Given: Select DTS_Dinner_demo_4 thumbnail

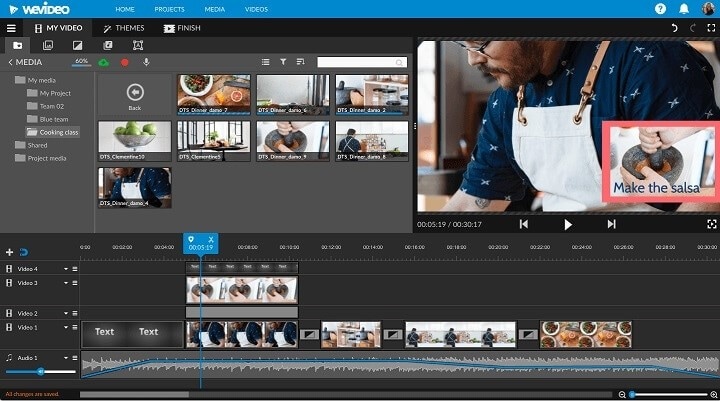Looking at the screenshot, I should [135, 187].
